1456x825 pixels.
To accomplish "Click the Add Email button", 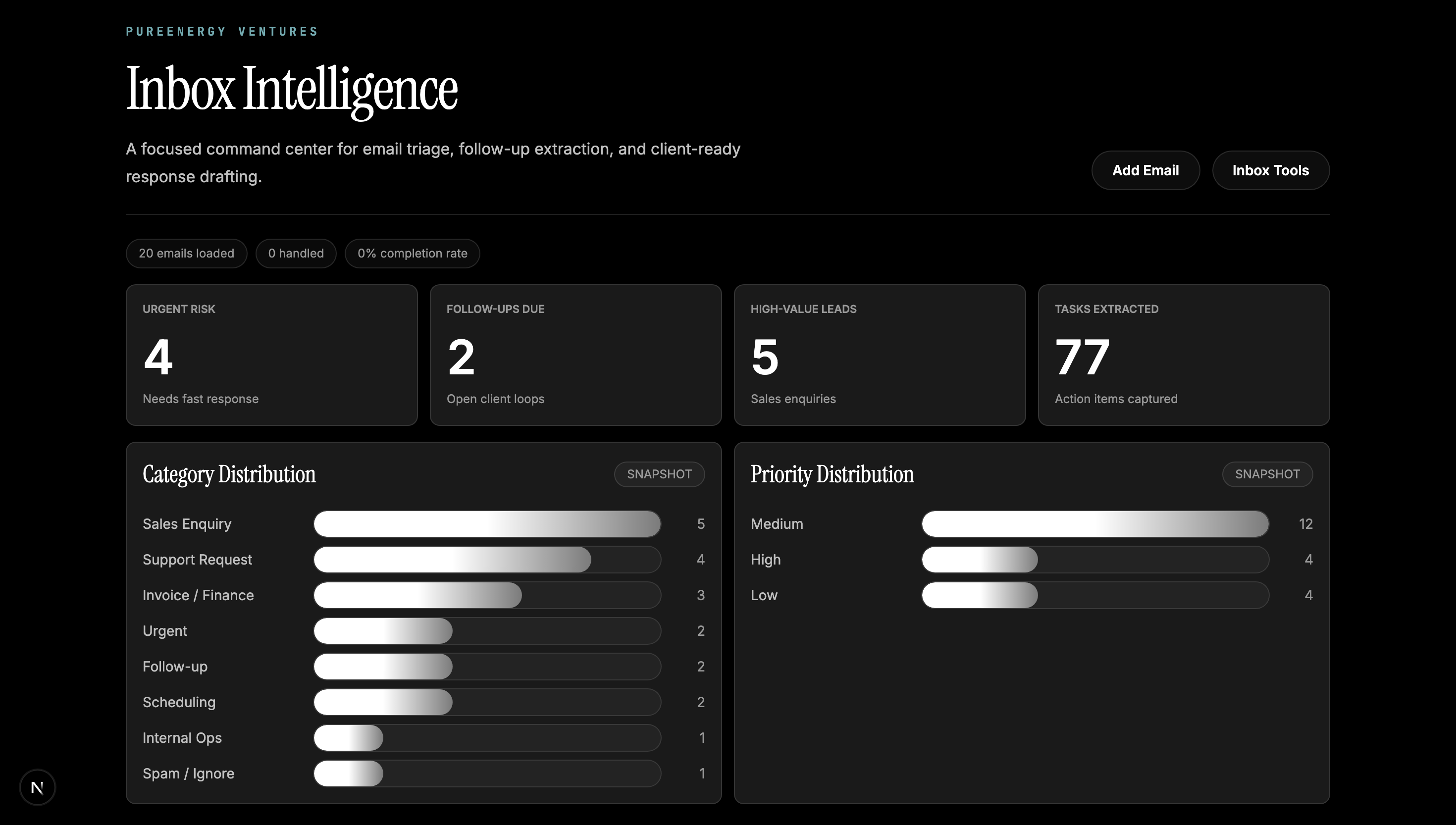I will coord(1145,170).
